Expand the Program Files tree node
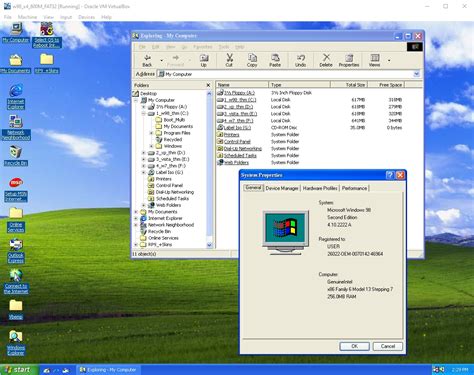This screenshot has height=375, width=474. point(151,133)
